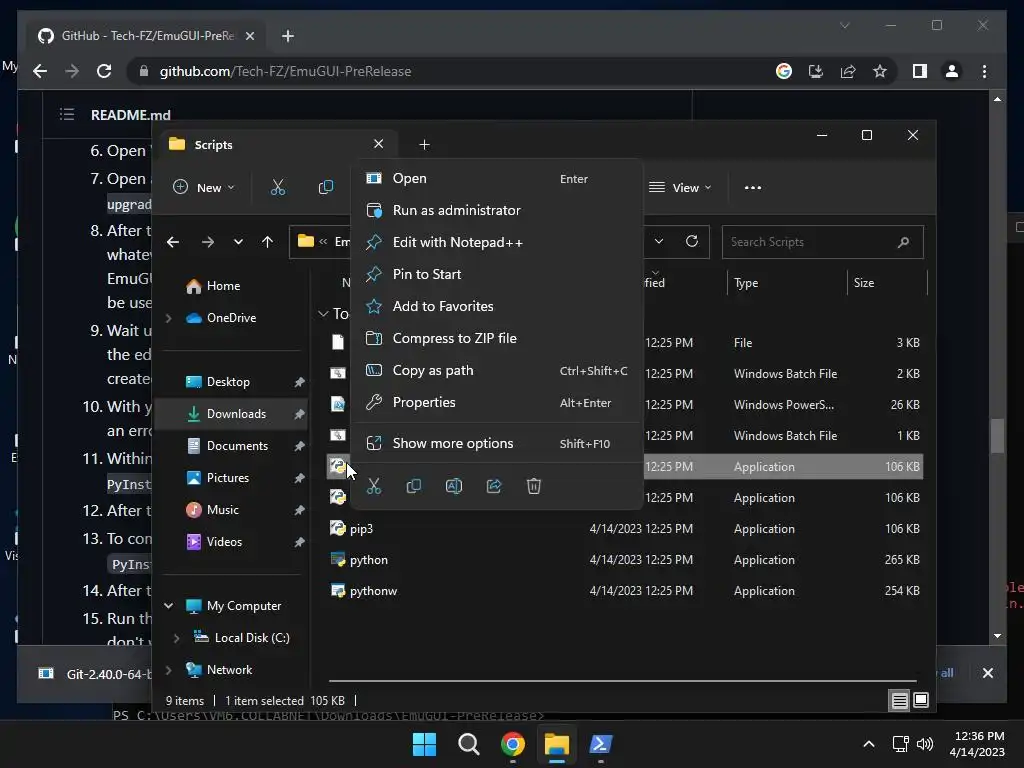This screenshot has width=1024, height=768.
Task: Click Open in the context menu
Action: tap(496, 178)
